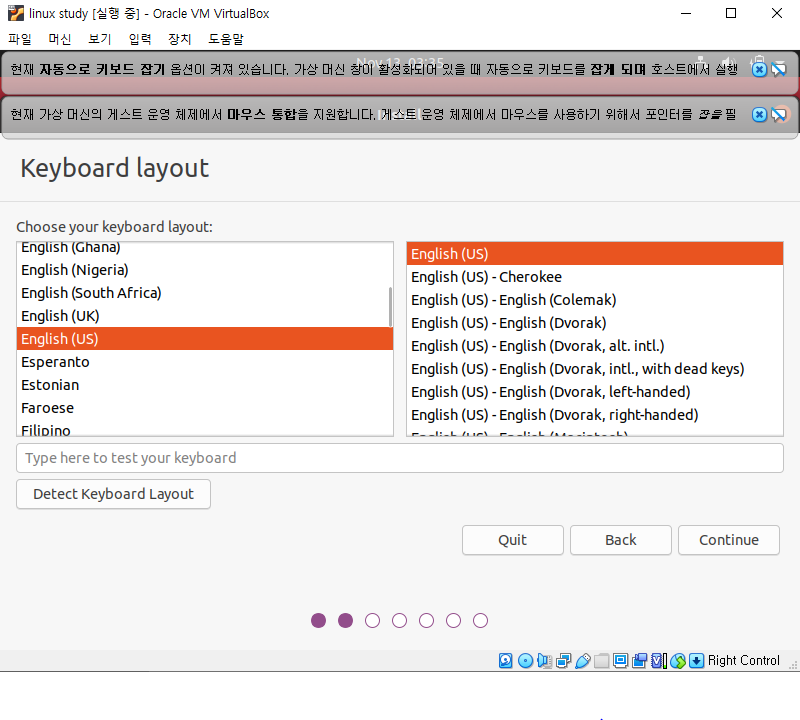Open the recording status indicator
800x720 pixels.
pyautogui.click(x=639, y=660)
